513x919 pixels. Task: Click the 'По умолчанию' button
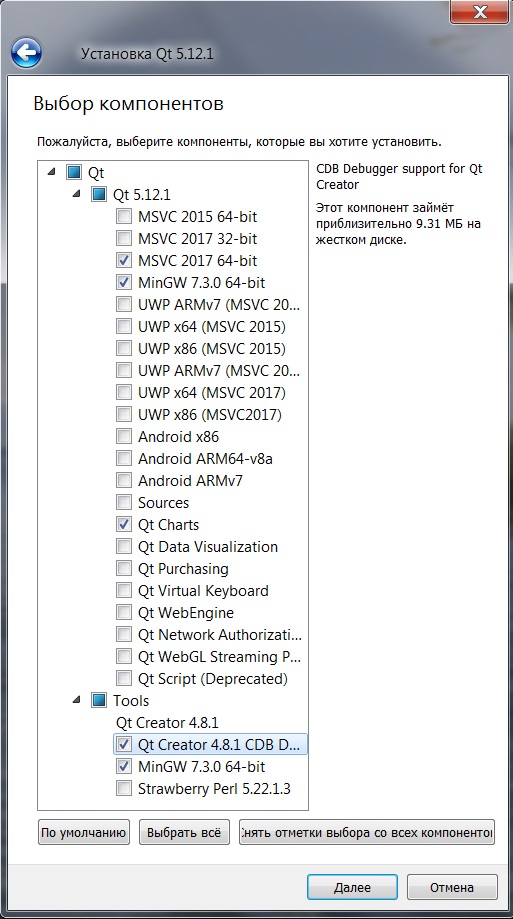click(x=84, y=832)
